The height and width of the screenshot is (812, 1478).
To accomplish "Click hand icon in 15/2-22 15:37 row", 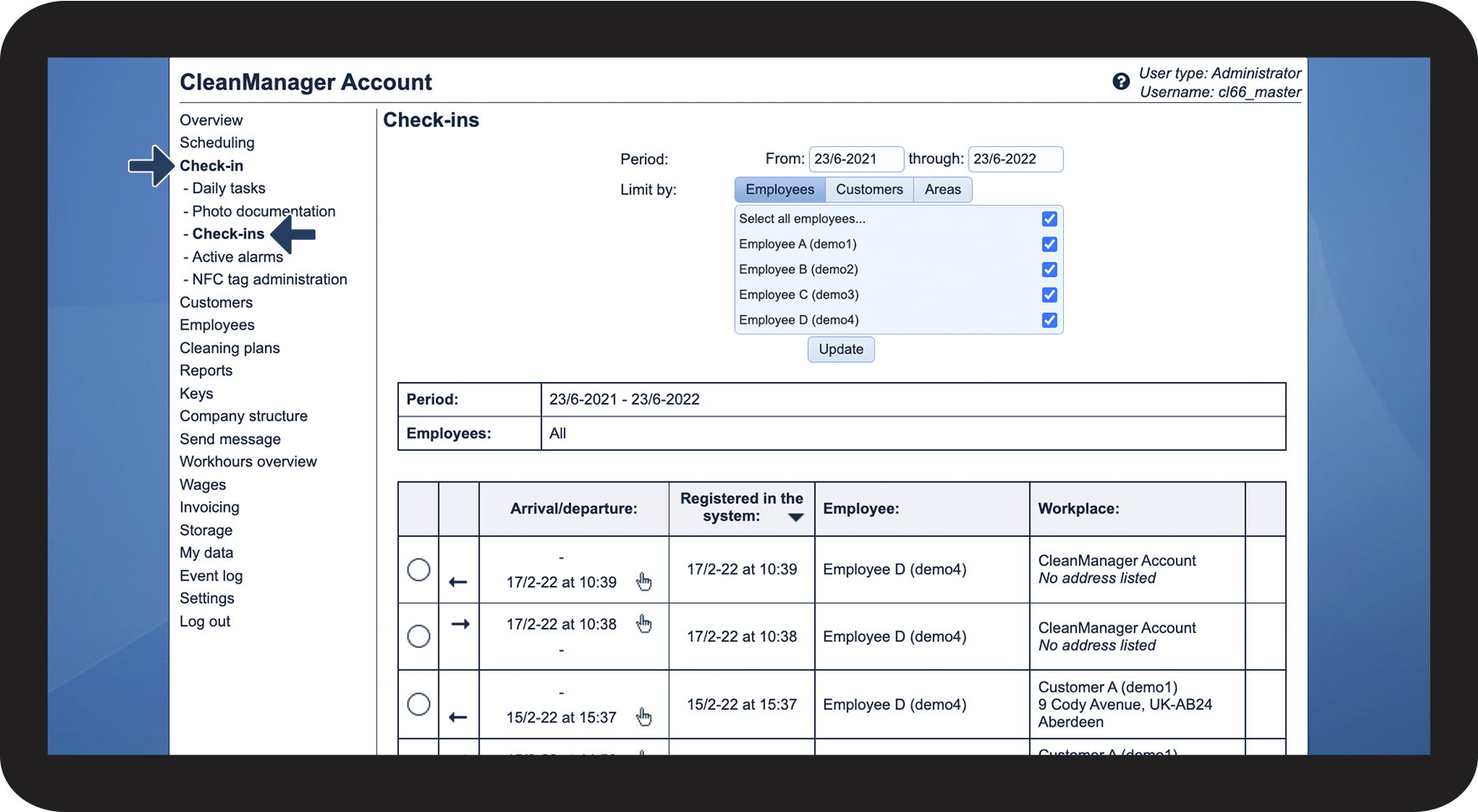I will point(643,717).
